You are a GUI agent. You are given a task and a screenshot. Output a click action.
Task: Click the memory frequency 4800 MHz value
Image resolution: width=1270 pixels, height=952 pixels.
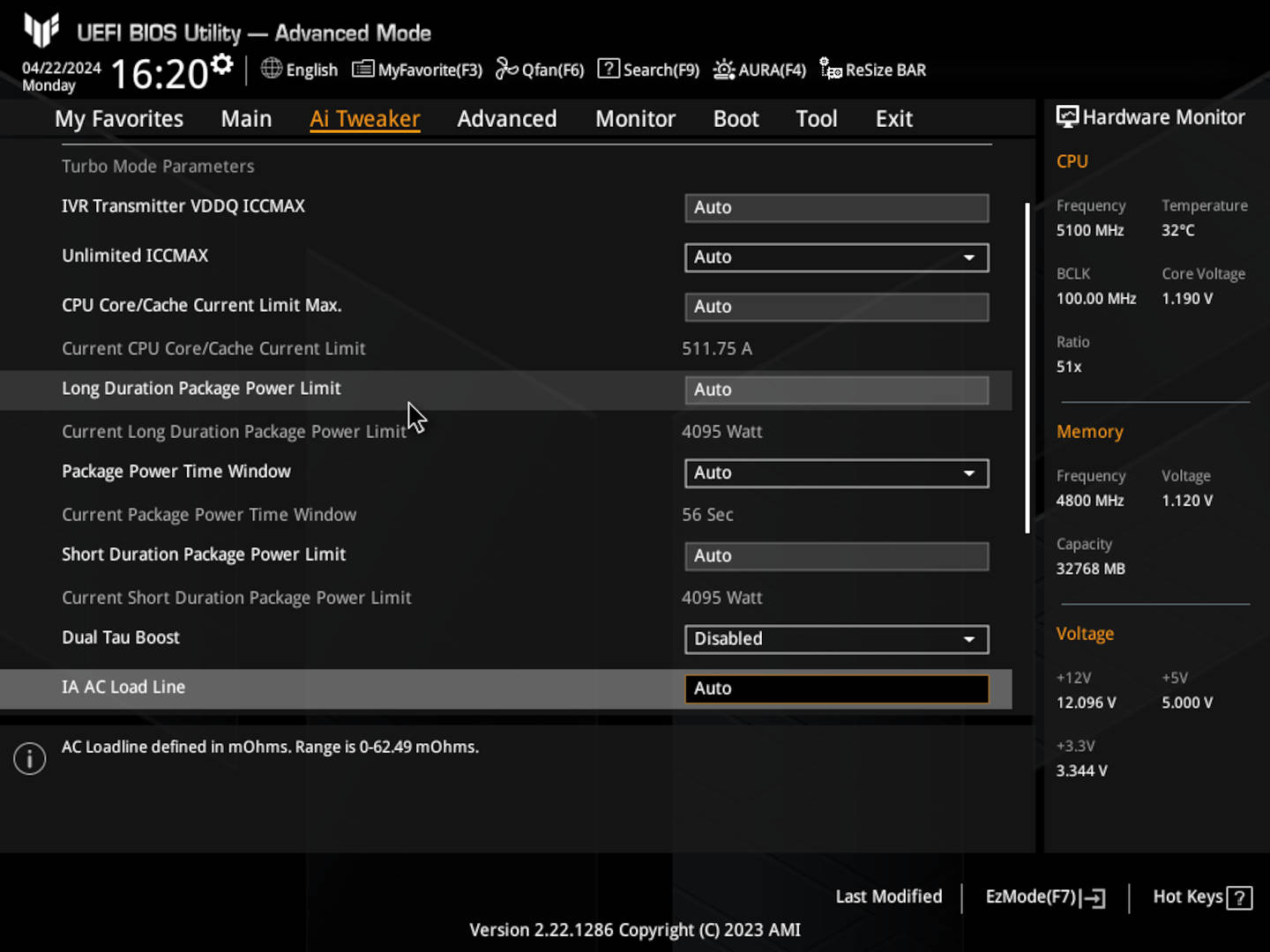click(x=1090, y=501)
